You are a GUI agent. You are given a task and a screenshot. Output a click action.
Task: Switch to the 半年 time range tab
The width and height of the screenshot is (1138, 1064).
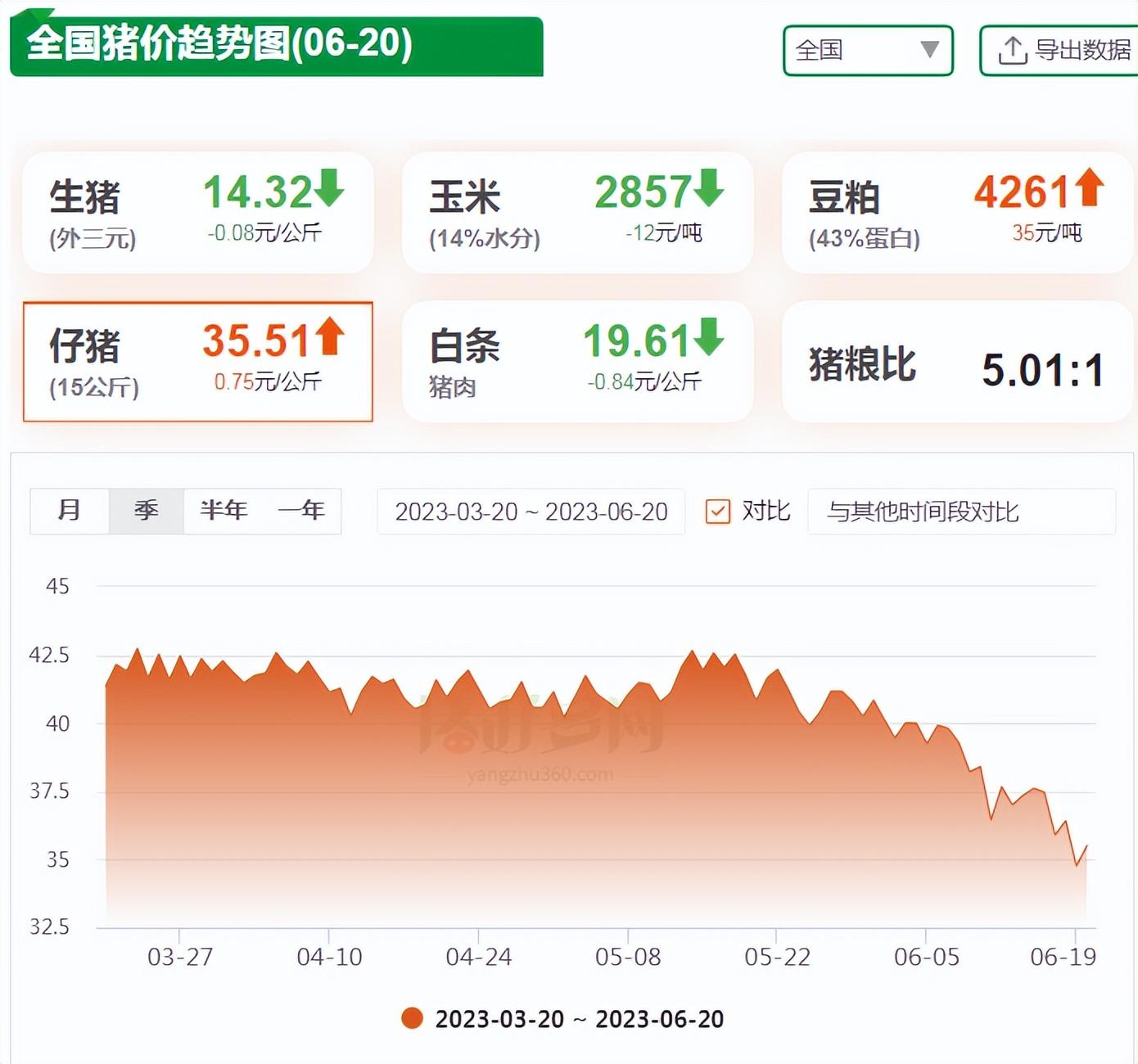coord(224,511)
